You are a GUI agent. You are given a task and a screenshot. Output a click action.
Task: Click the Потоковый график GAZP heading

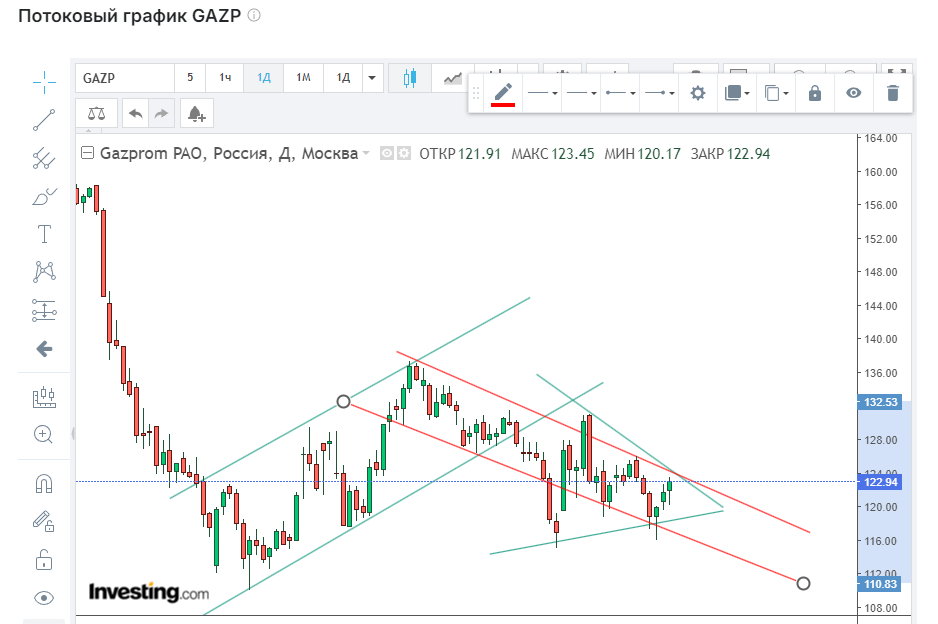129,16
